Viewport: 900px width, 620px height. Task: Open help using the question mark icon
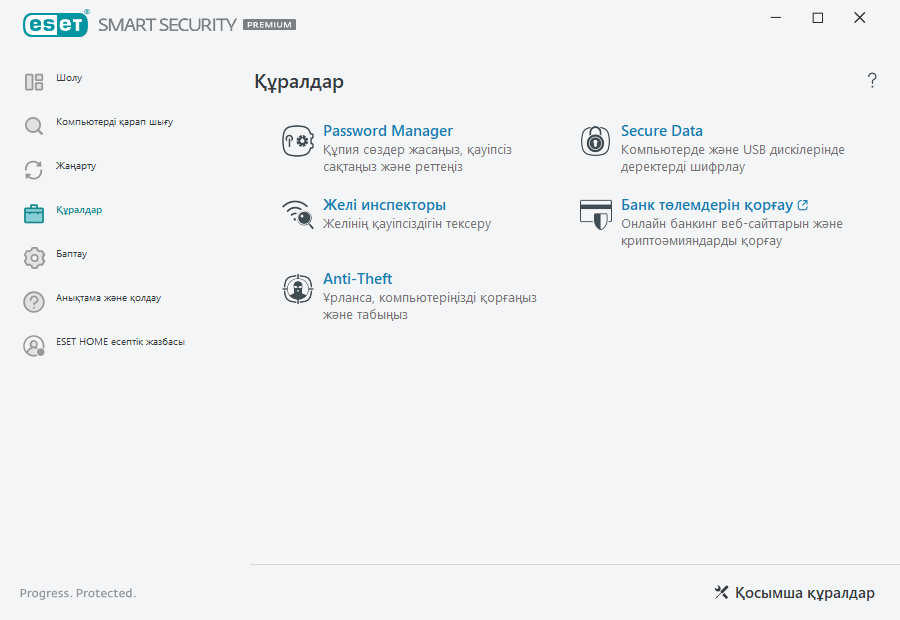coord(871,80)
